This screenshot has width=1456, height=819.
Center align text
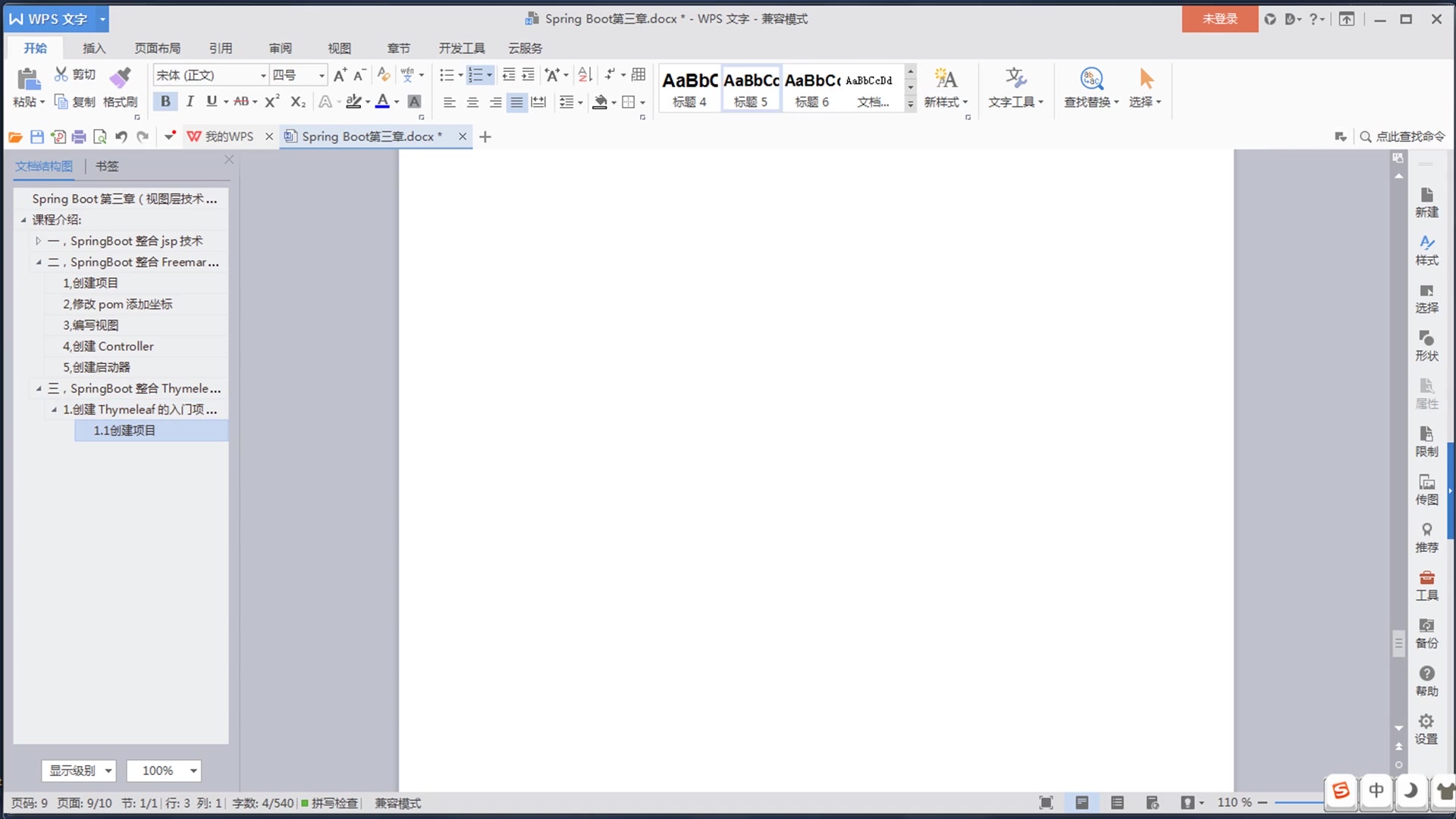472,102
